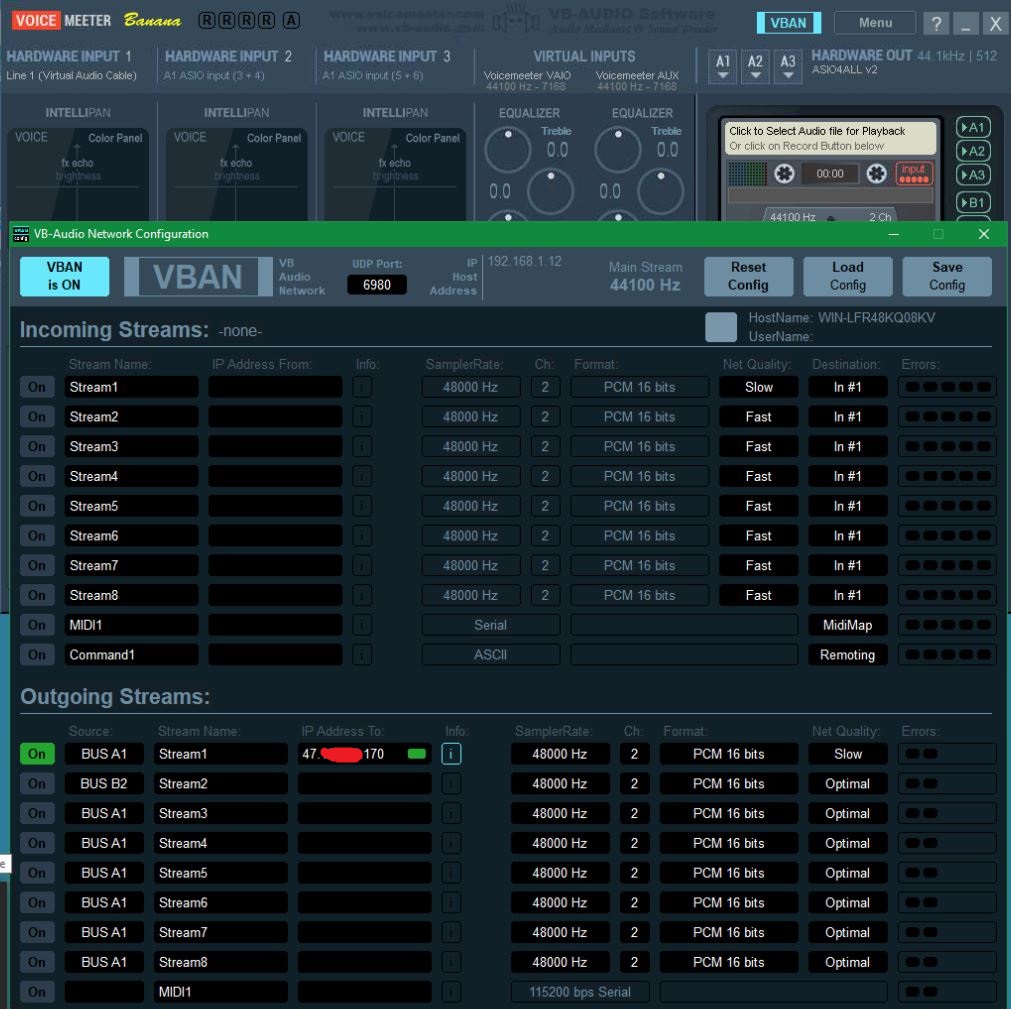The width and height of the screenshot is (1011, 1009).
Task: Open the Voicemeeter Menu
Action: [x=875, y=23]
